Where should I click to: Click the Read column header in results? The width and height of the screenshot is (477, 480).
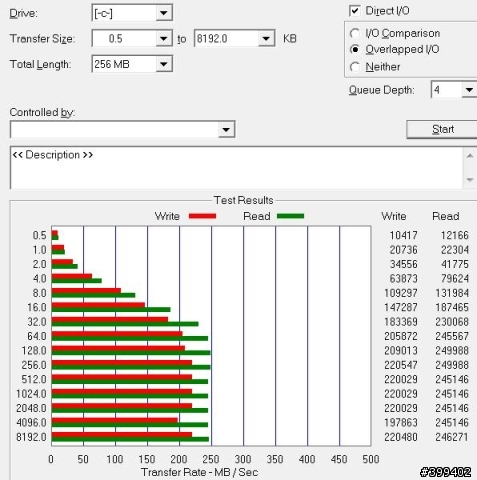coord(446,216)
